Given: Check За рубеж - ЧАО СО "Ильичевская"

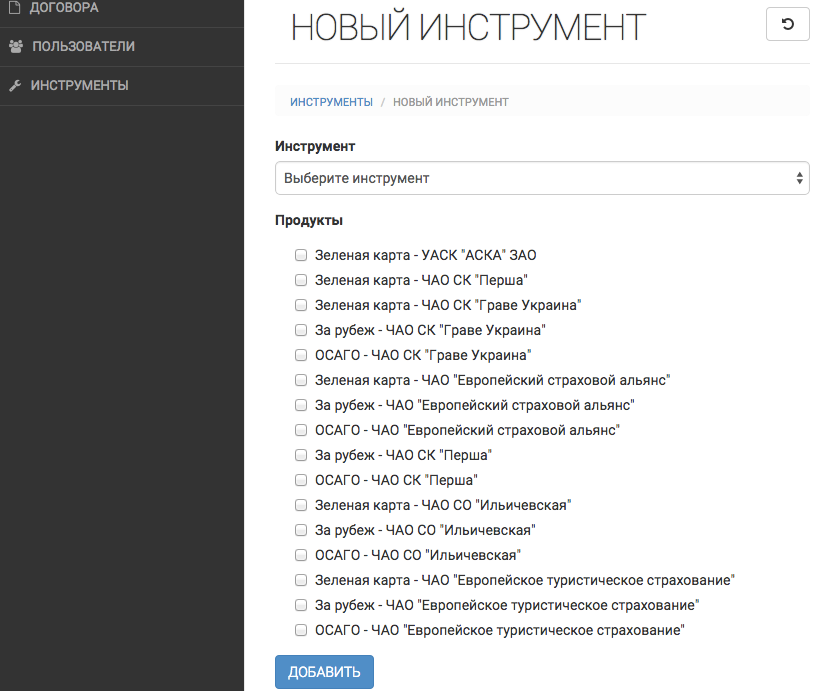Looking at the screenshot, I should 300,529.
